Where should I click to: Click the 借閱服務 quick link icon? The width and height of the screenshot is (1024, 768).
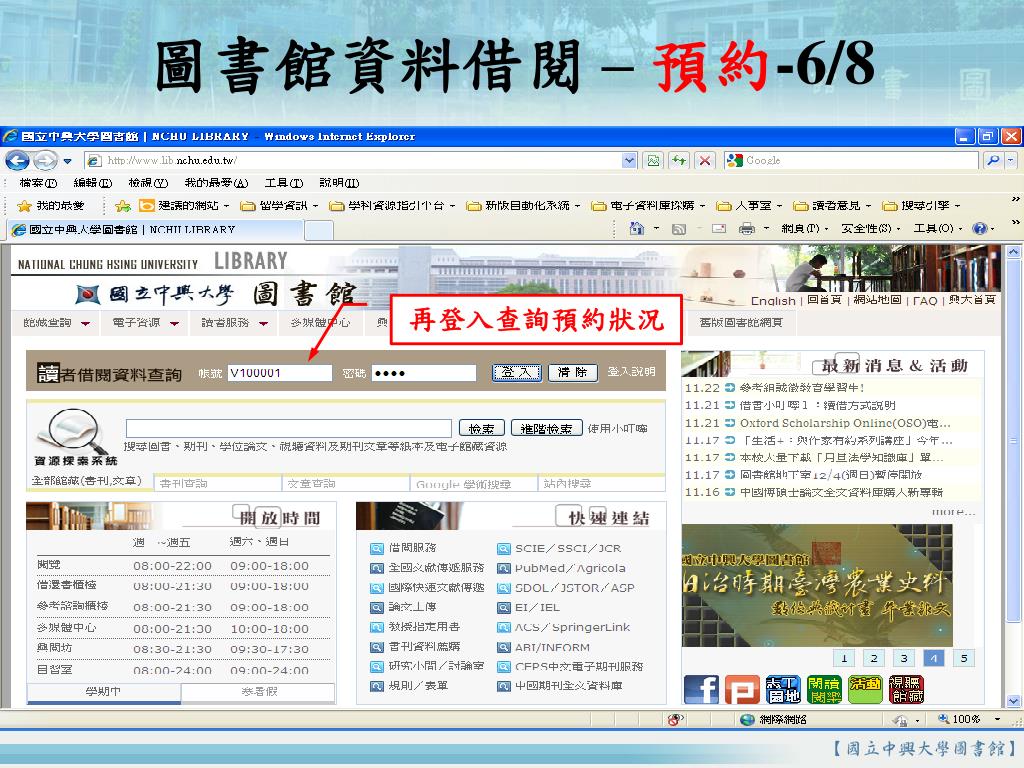376,549
